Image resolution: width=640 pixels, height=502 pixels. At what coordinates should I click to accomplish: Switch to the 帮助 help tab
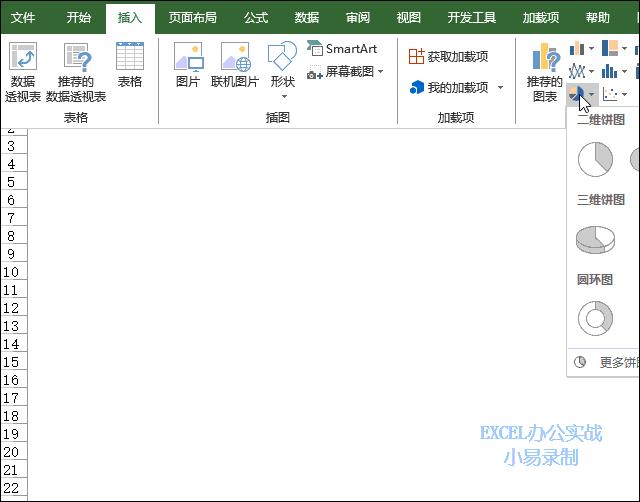(x=598, y=18)
